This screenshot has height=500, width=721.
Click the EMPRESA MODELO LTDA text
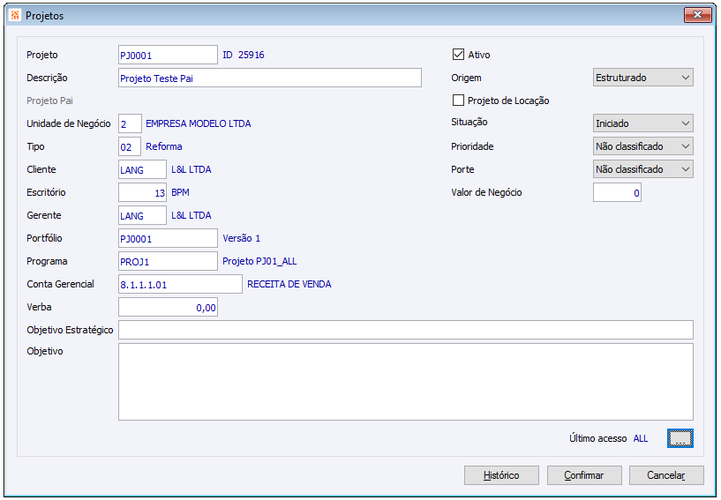(x=198, y=124)
